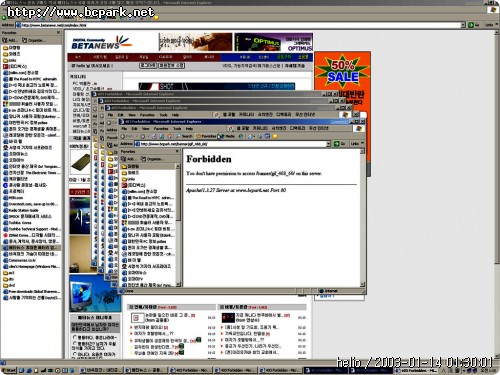The width and height of the screenshot is (500, 375).
Task: Open address dropdown in front Forbidden window
Action: pyautogui.click(x=328, y=144)
